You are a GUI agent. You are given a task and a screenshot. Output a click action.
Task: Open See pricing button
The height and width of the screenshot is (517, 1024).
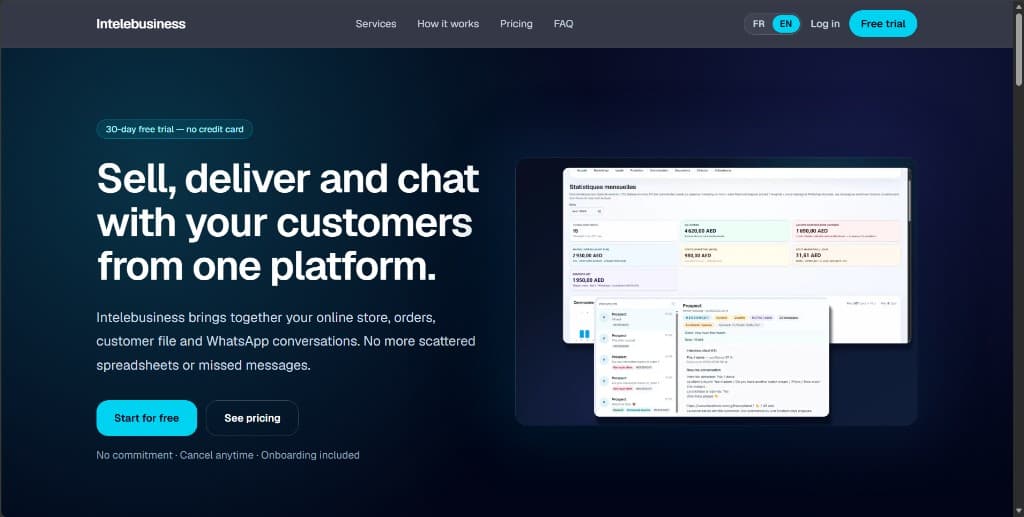click(x=252, y=418)
